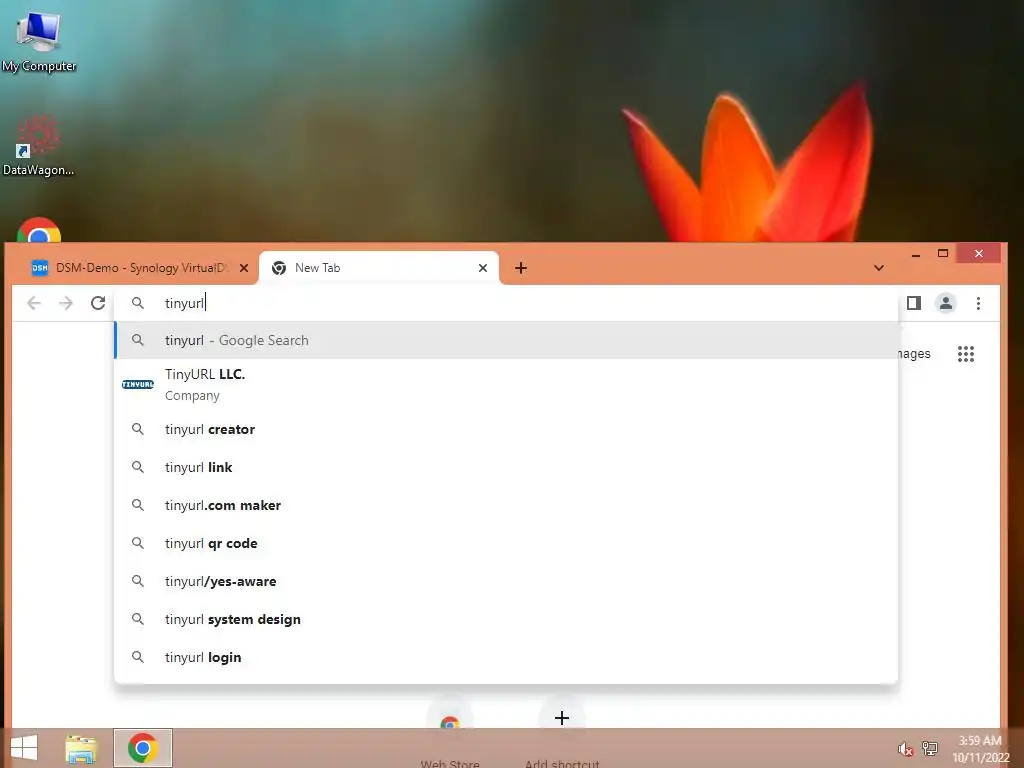1024x768 pixels.
Task: Open the Web Store shortcut
Action: [x=450, y=722]
